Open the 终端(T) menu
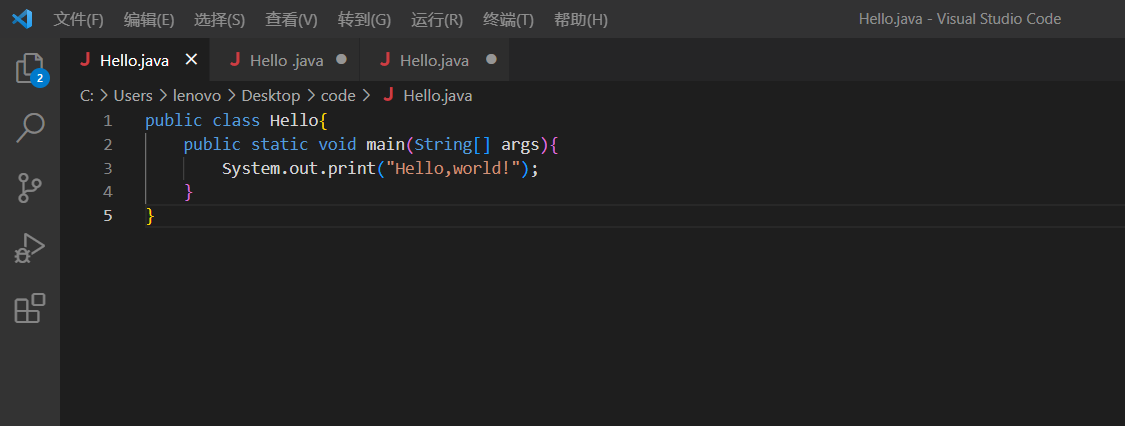 click(508, 20)
